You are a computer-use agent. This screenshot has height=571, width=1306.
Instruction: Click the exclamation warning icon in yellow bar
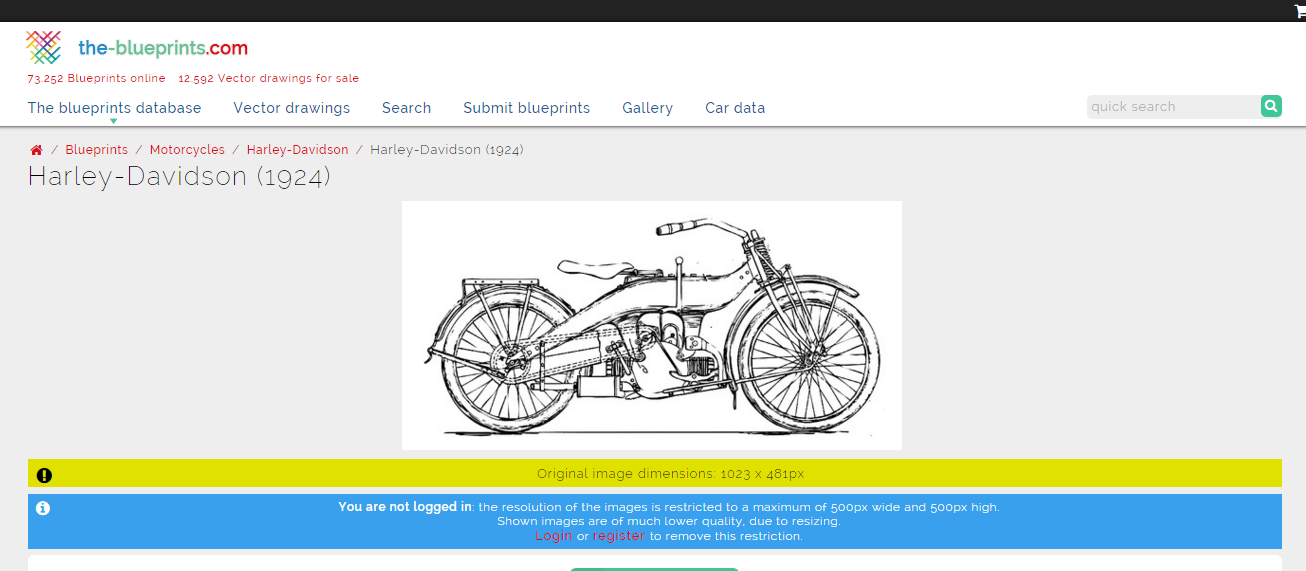point(44,475)
